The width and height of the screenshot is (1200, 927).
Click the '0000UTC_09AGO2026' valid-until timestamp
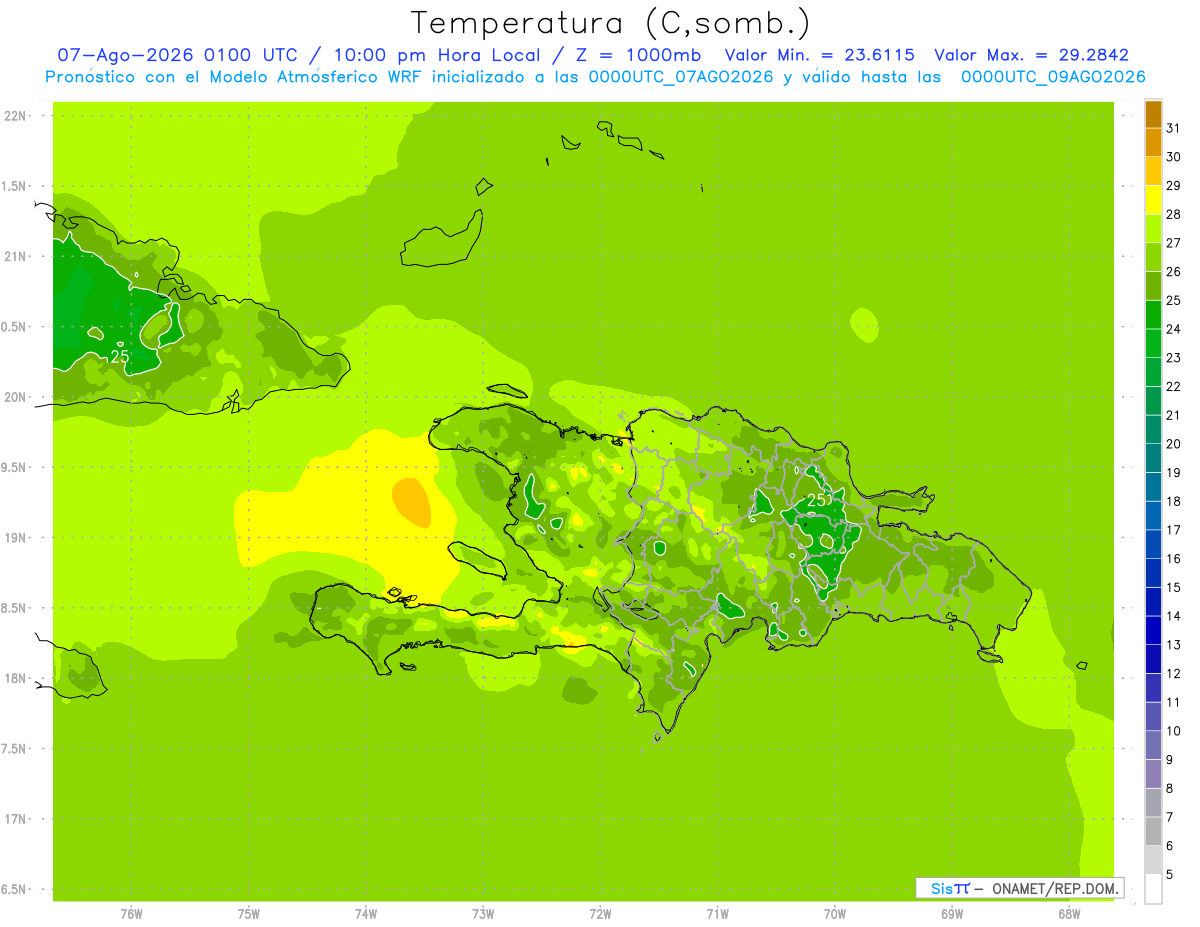[x=1053, y=77]
